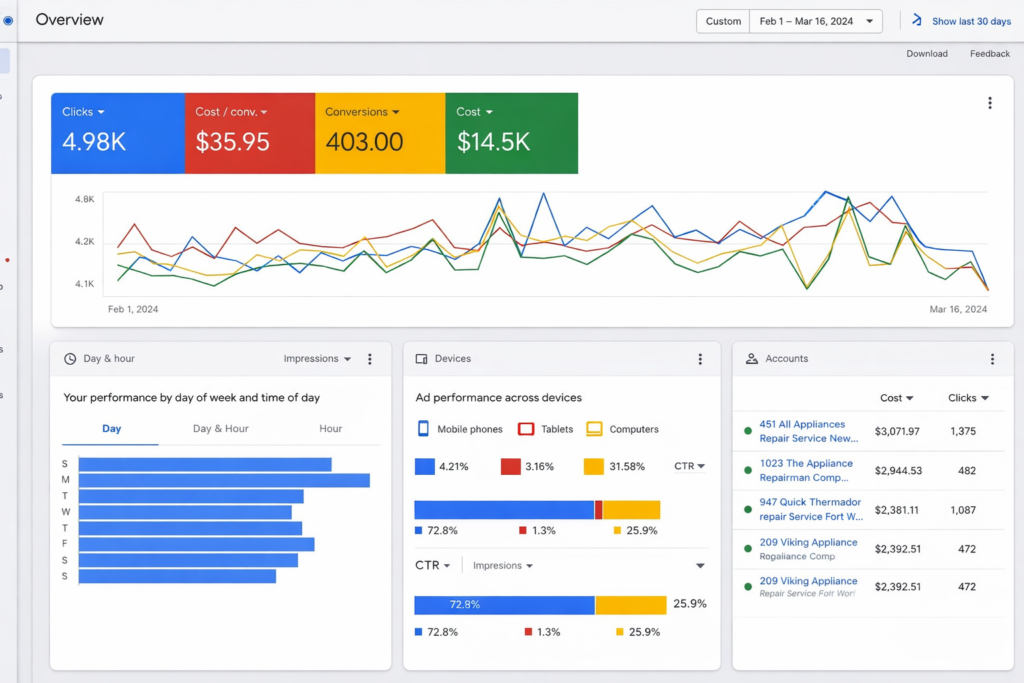
Task: Click the Monday bar in the day chart
Action: 224,481
